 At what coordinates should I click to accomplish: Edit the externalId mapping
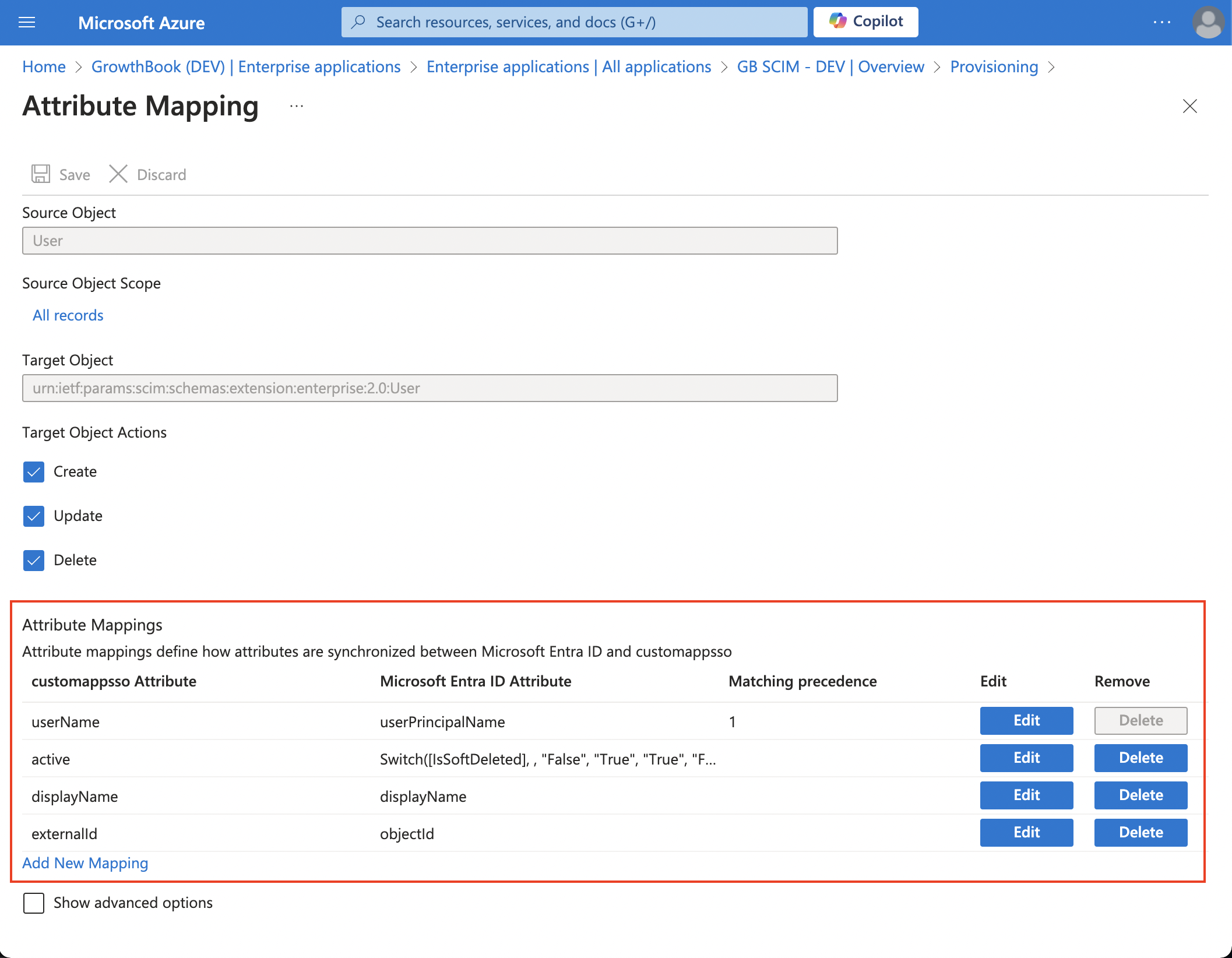[x=1026, y=833]
